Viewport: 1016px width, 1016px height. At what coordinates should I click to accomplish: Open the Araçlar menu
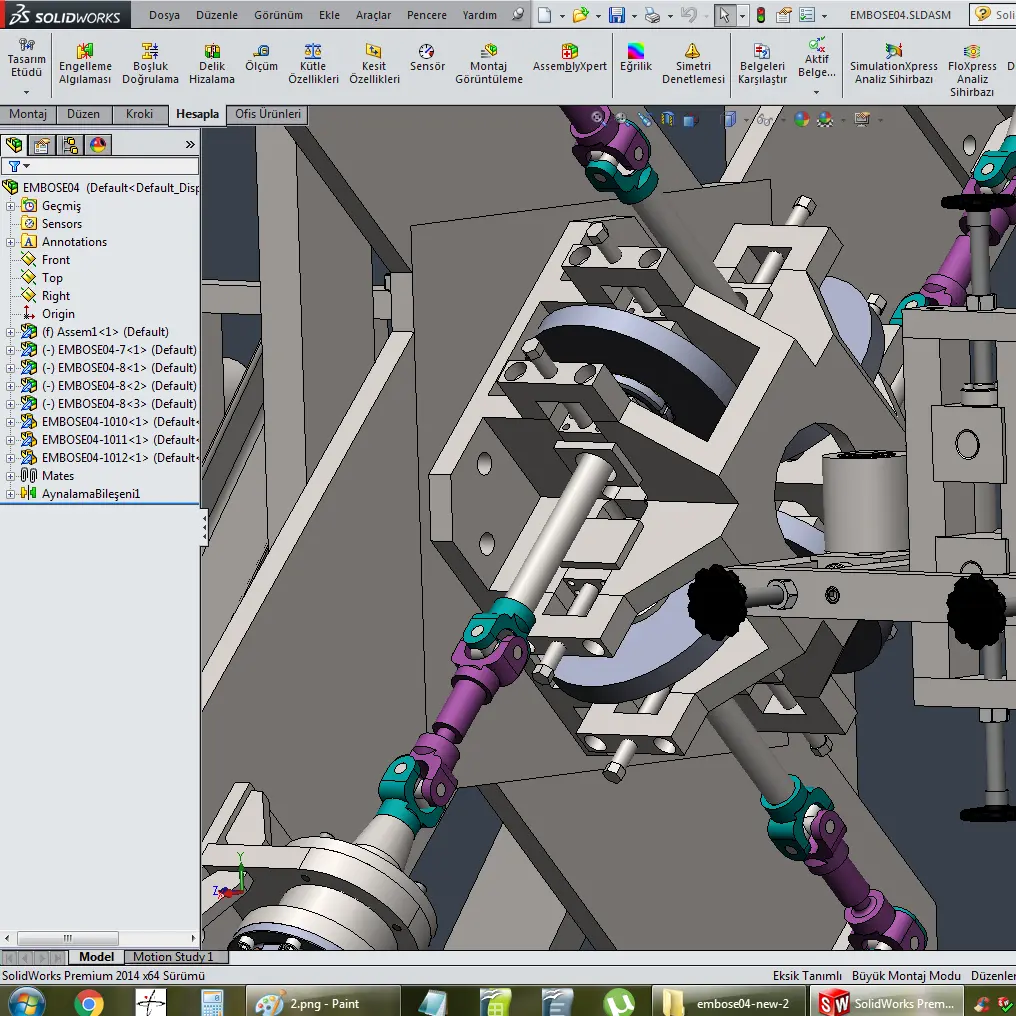pyautogui.click(x=373, y=15)
